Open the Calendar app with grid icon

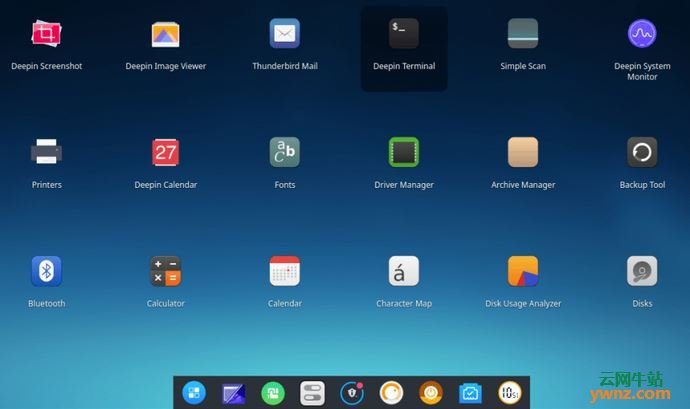click(x=285, y=271)
